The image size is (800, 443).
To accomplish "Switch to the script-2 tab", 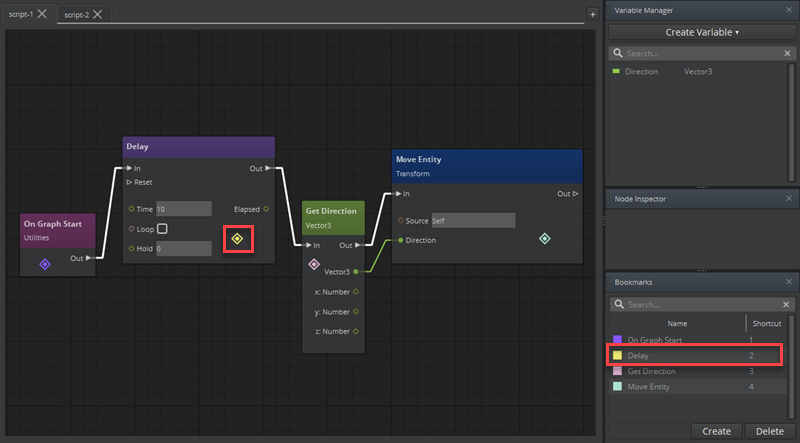I will (x=75, y=15).
